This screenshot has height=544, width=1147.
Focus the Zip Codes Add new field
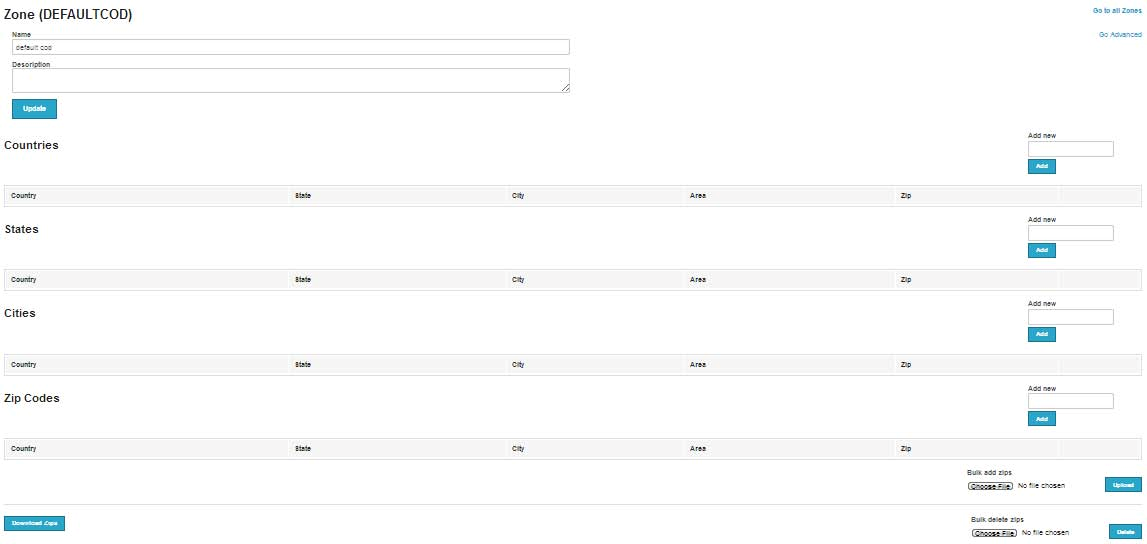coord(1070,401)
